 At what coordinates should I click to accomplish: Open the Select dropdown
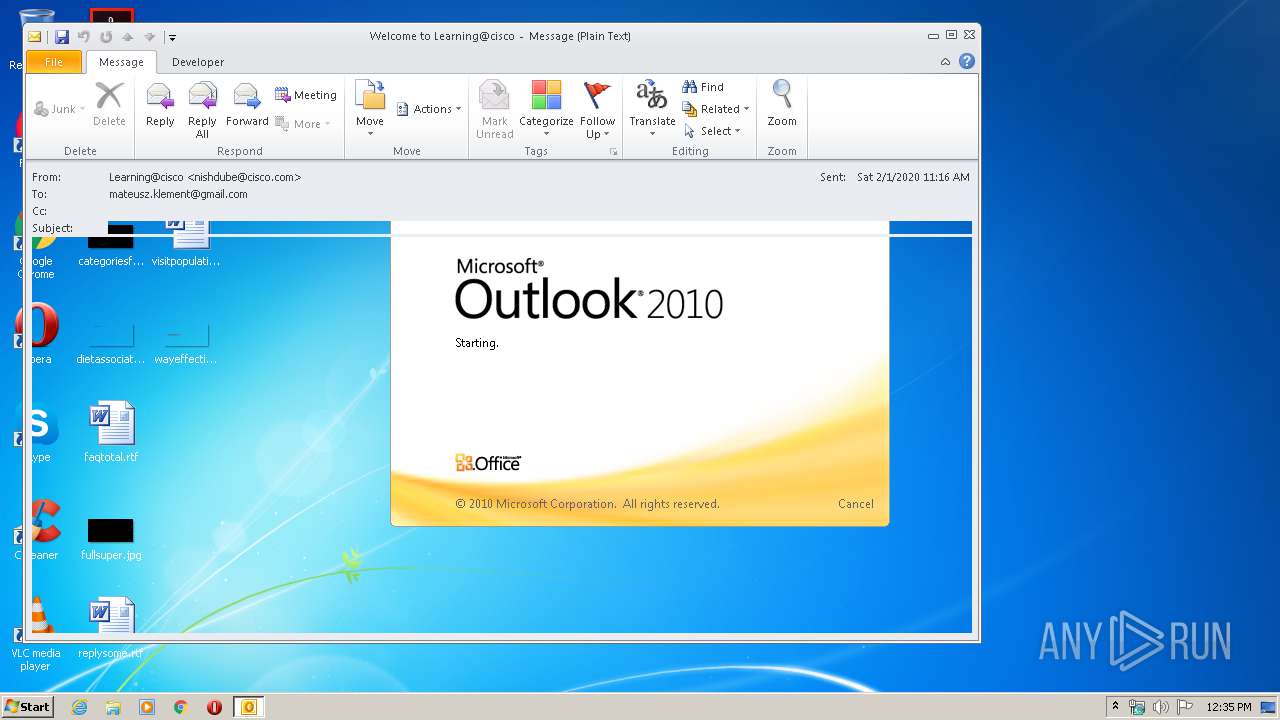pos(712,131)
